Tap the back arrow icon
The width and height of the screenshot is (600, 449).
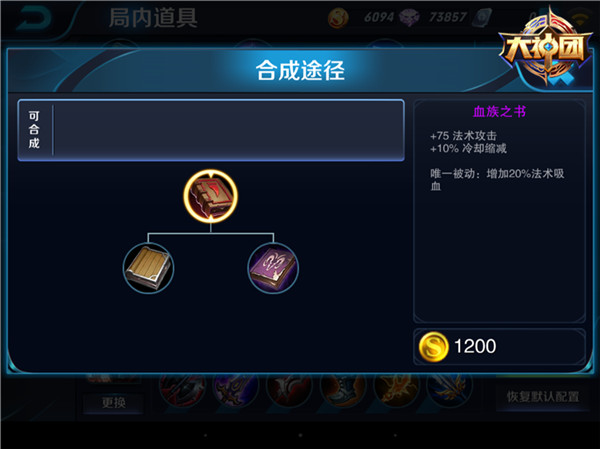coord(34,18)
